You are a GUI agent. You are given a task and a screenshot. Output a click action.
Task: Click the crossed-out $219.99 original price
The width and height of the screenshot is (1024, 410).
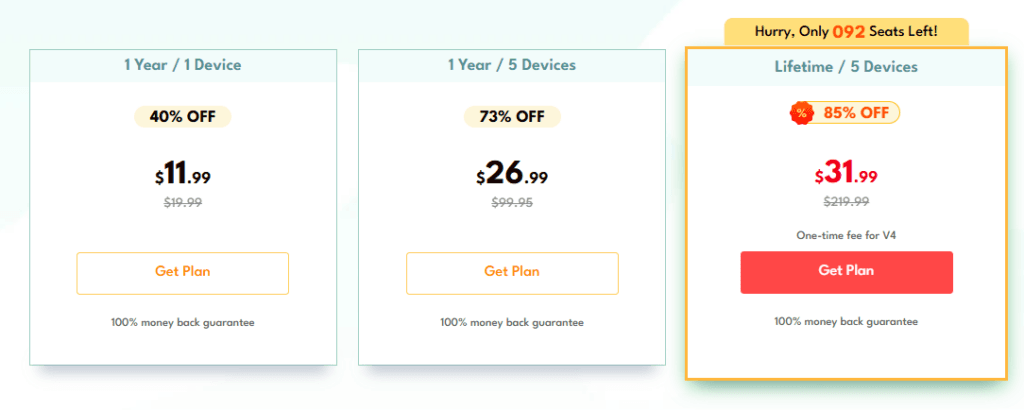(x=846, y=201)
